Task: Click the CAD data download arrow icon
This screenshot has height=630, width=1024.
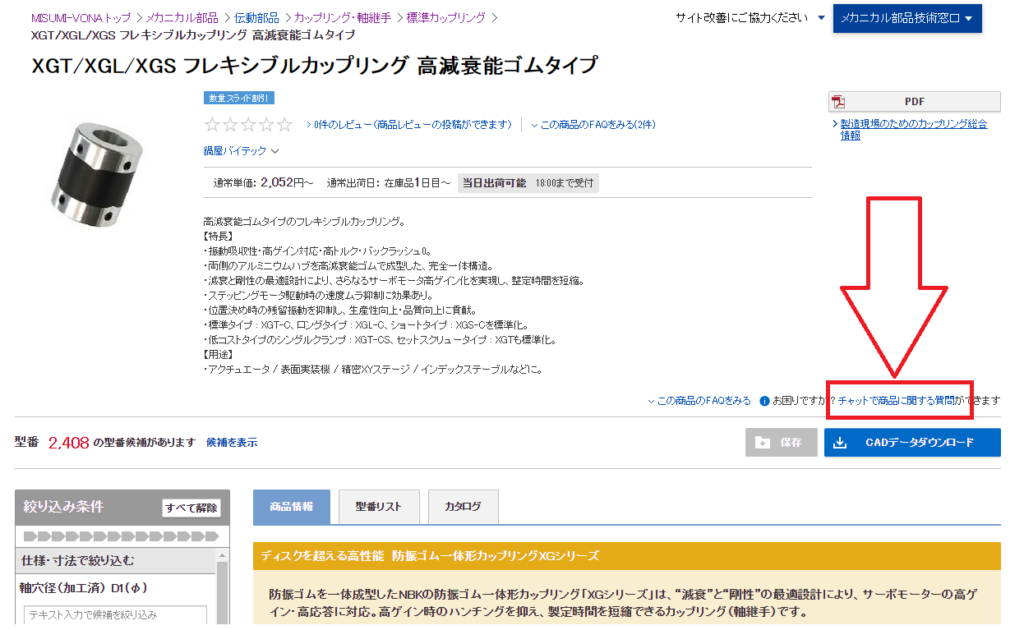Action: point(840,442)
